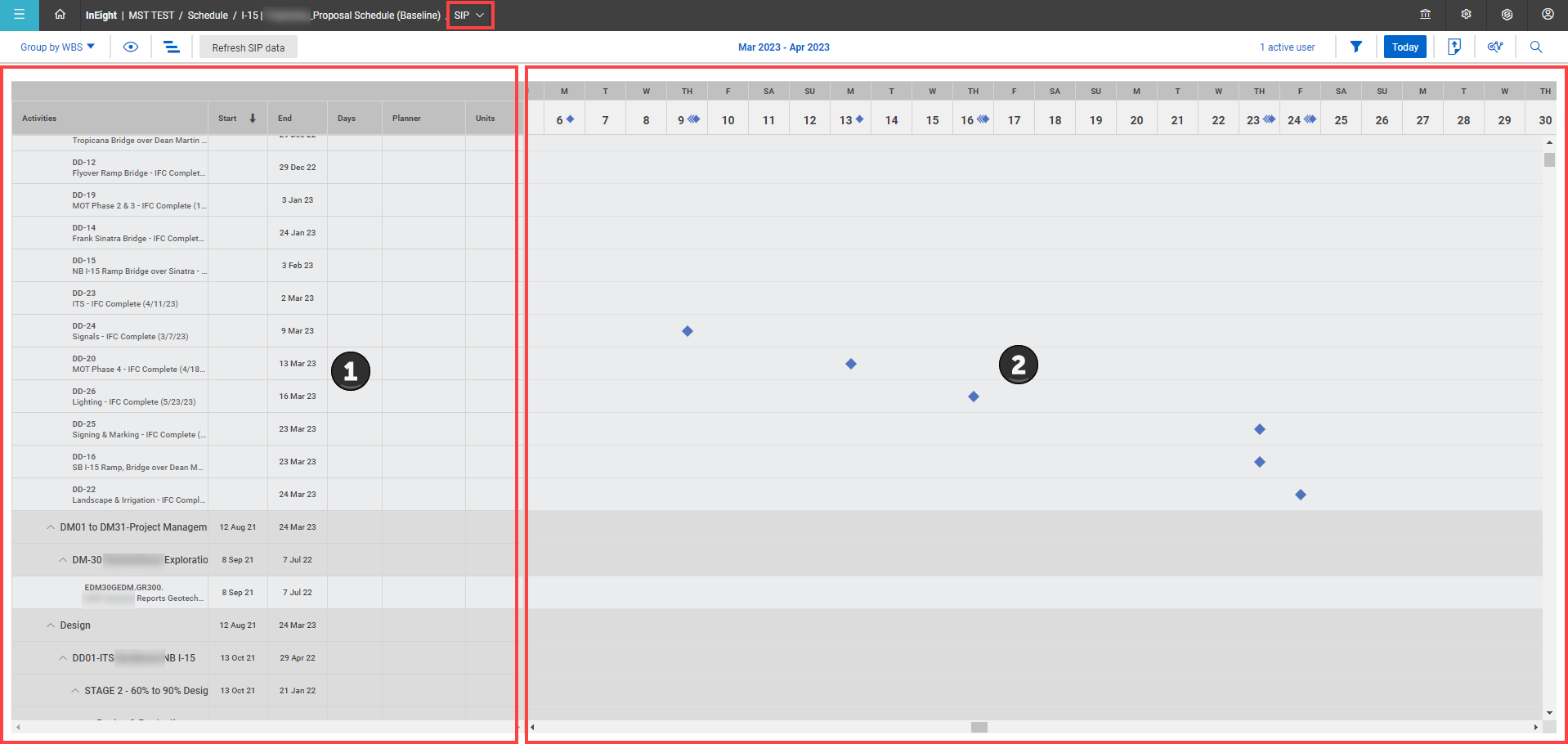Image resolution: width=1568 pixels, height=744 pixels.
Task: Open the filter funnel icon
Action: point(1356,47)
